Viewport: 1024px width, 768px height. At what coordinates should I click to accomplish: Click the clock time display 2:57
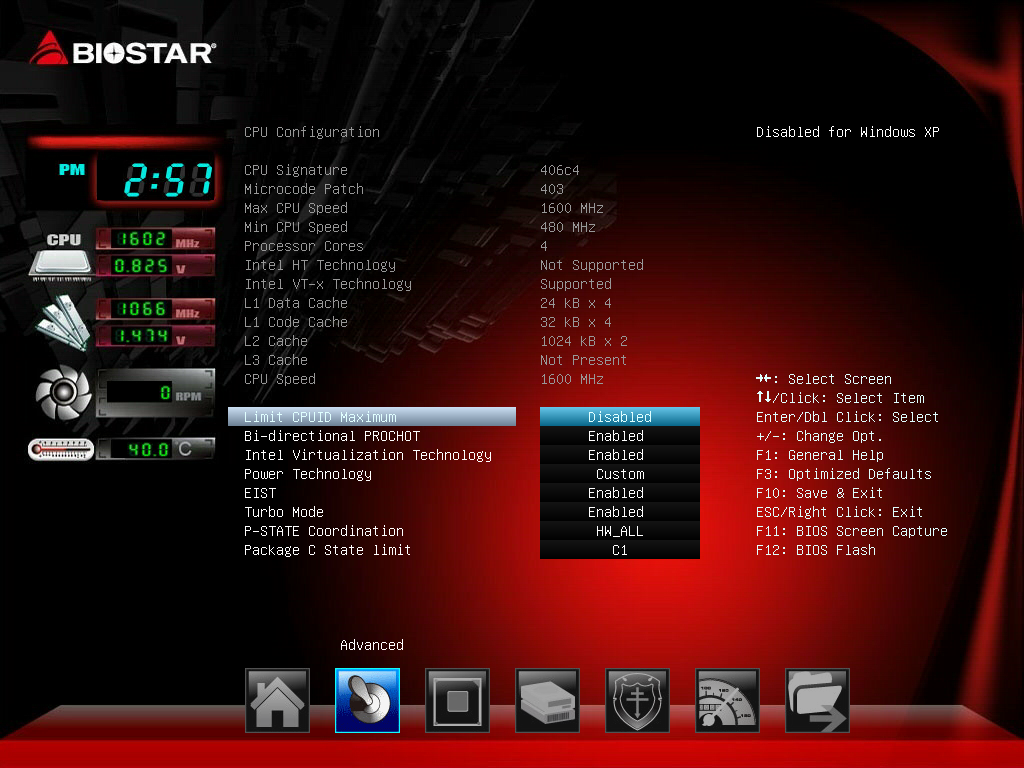click(157, 180)
